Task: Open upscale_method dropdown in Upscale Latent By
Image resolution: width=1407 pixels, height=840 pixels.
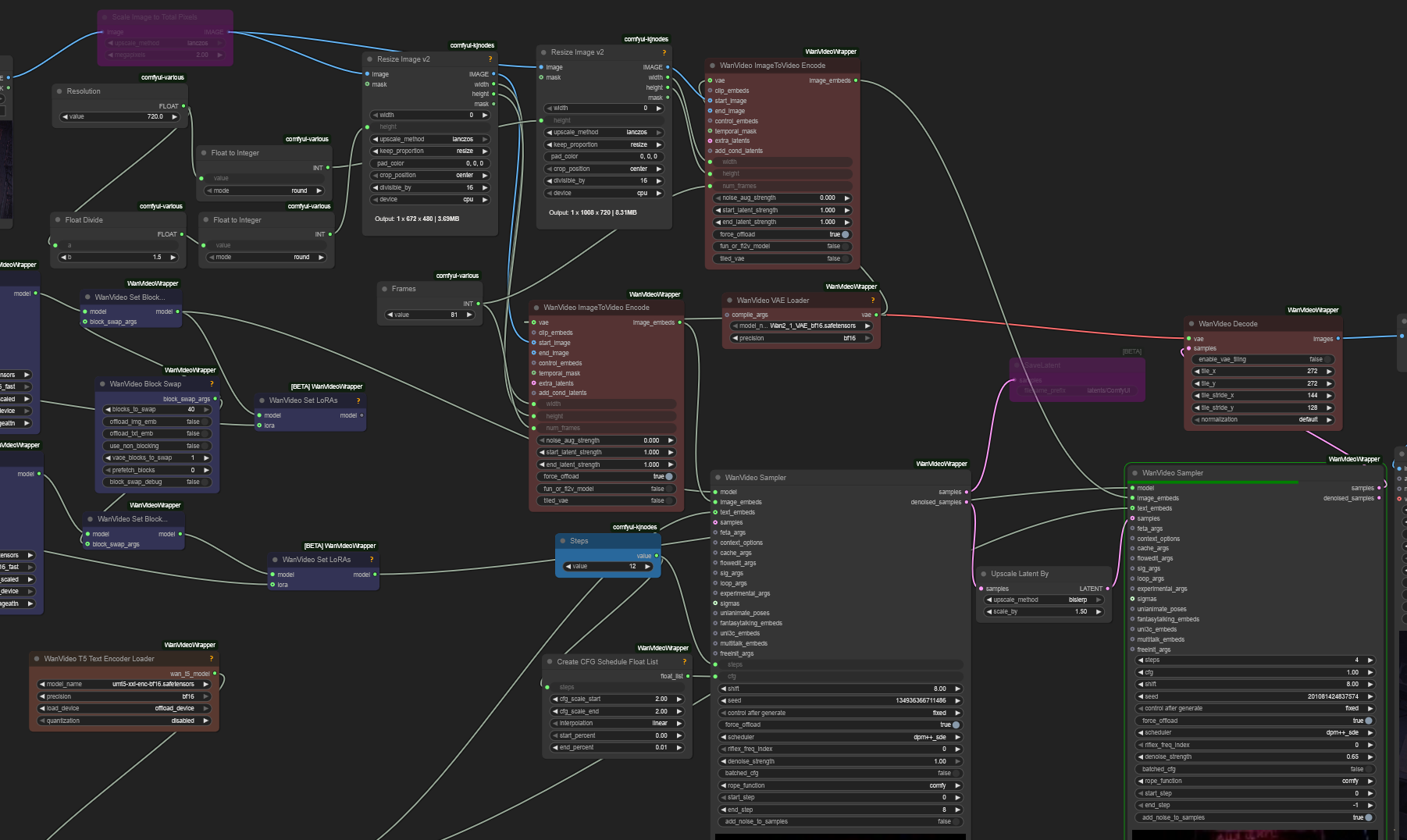Action: 1042,600
